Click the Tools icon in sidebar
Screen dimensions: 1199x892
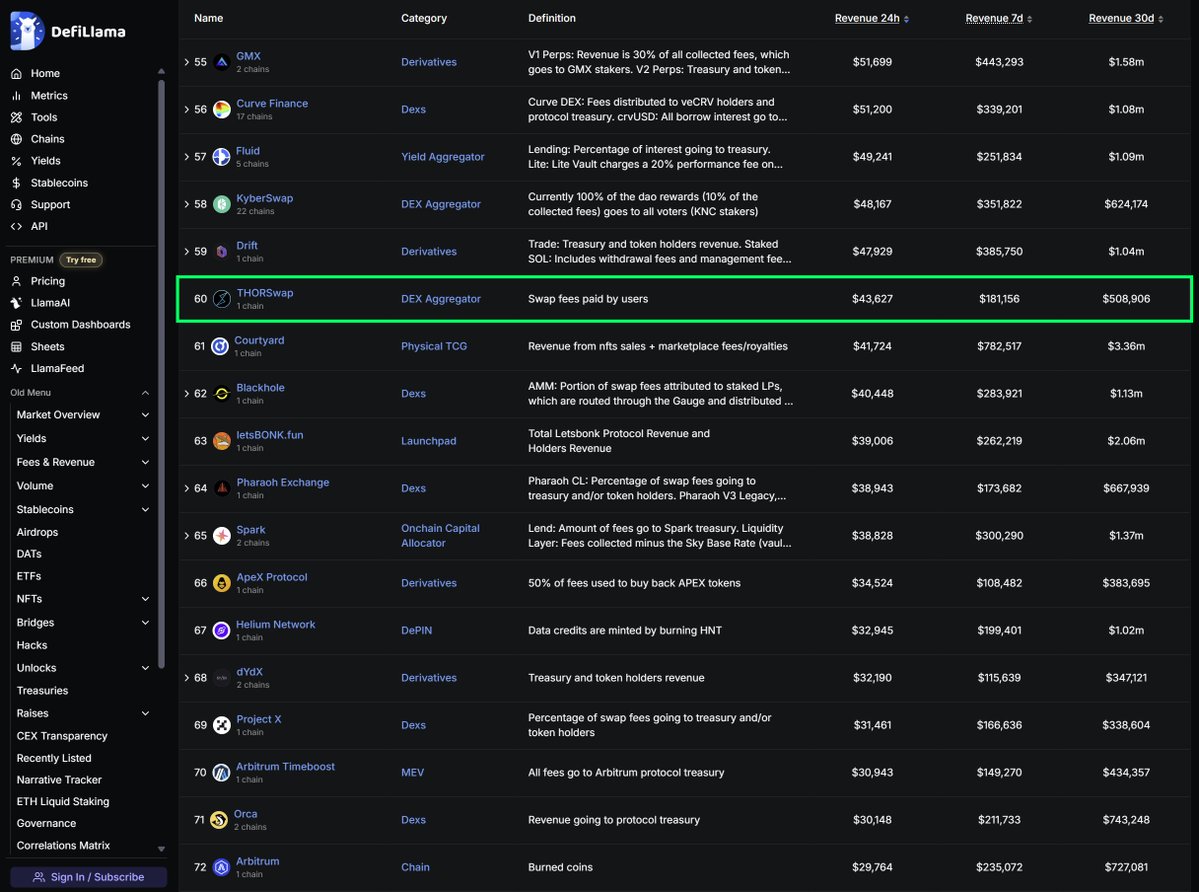[x=16, y=117]
